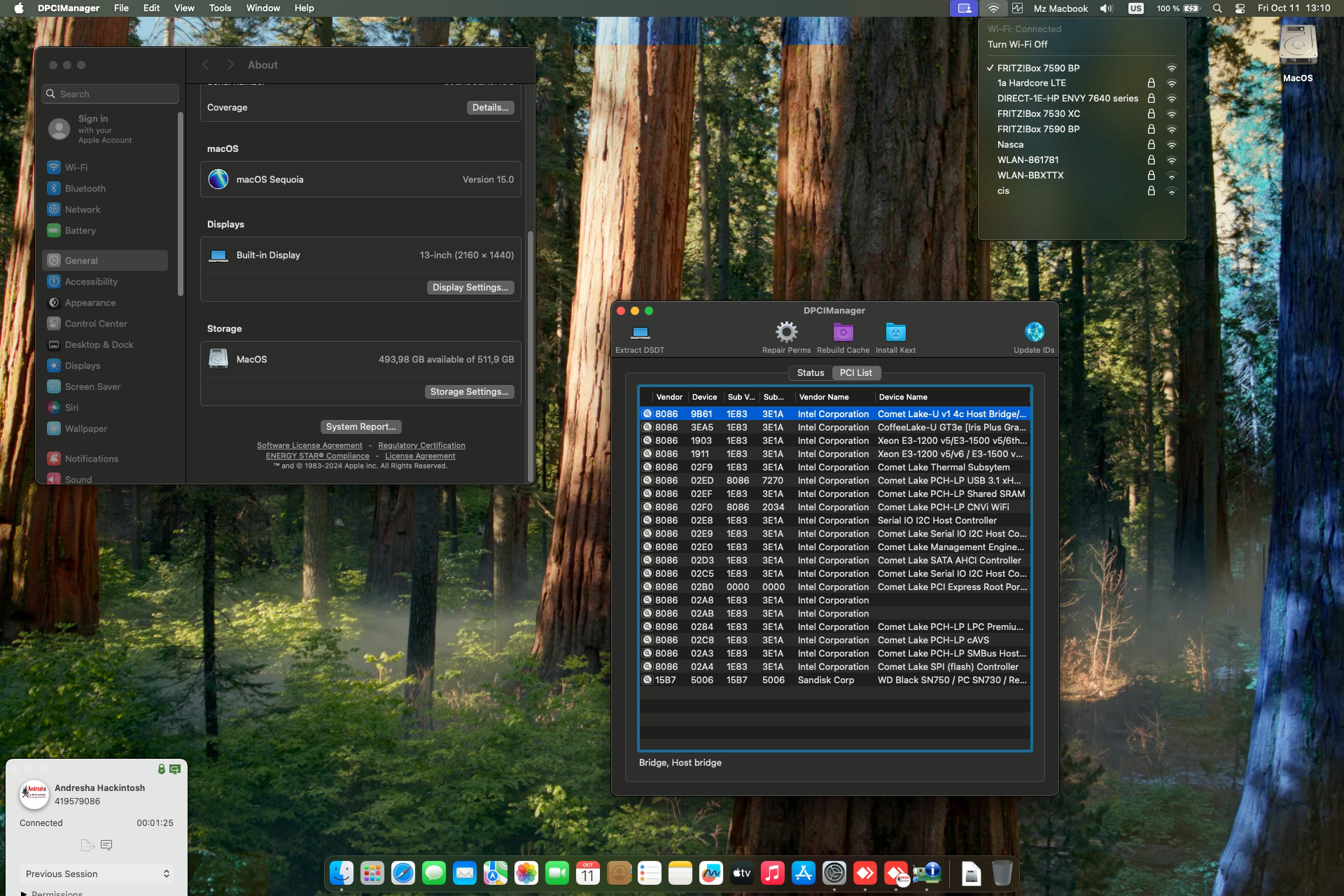Screen dimensions: 1344x896
Task: Click the Device Name column header
Action: pos(952,397)
